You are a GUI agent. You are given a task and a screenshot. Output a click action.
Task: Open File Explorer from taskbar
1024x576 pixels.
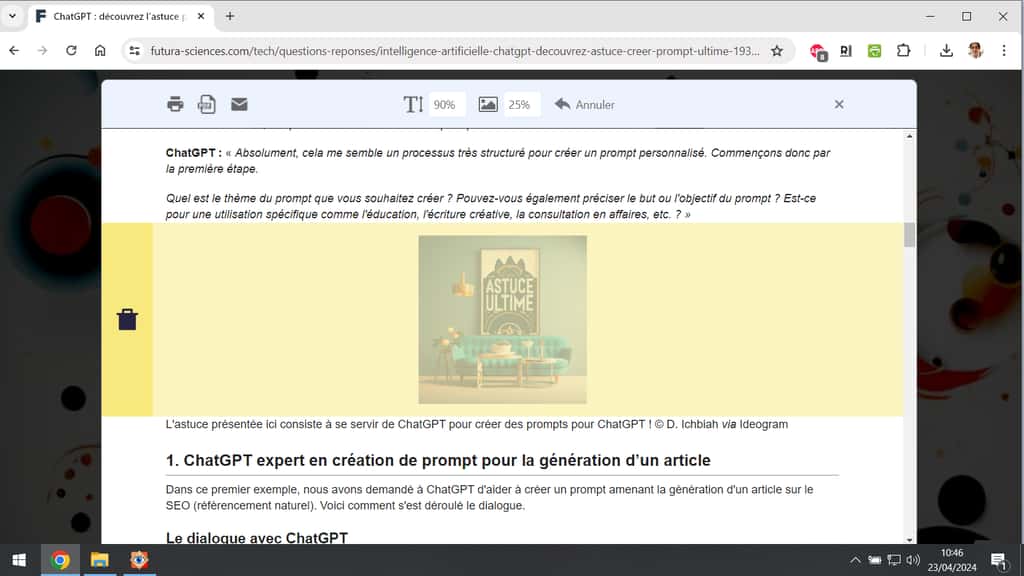pyautogui.click(x=99, y=560)
